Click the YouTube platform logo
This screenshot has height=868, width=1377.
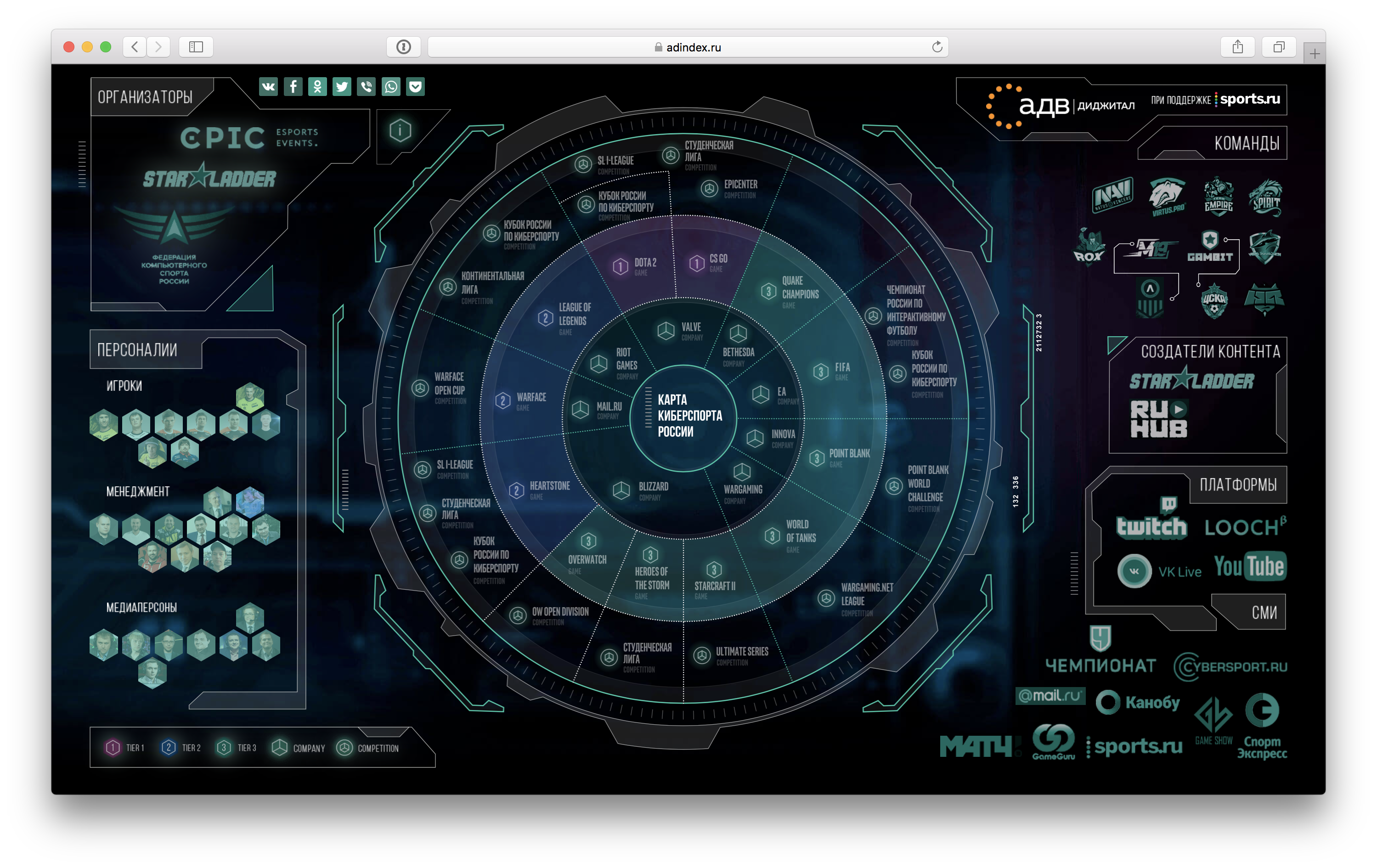tap(1250, 567)
